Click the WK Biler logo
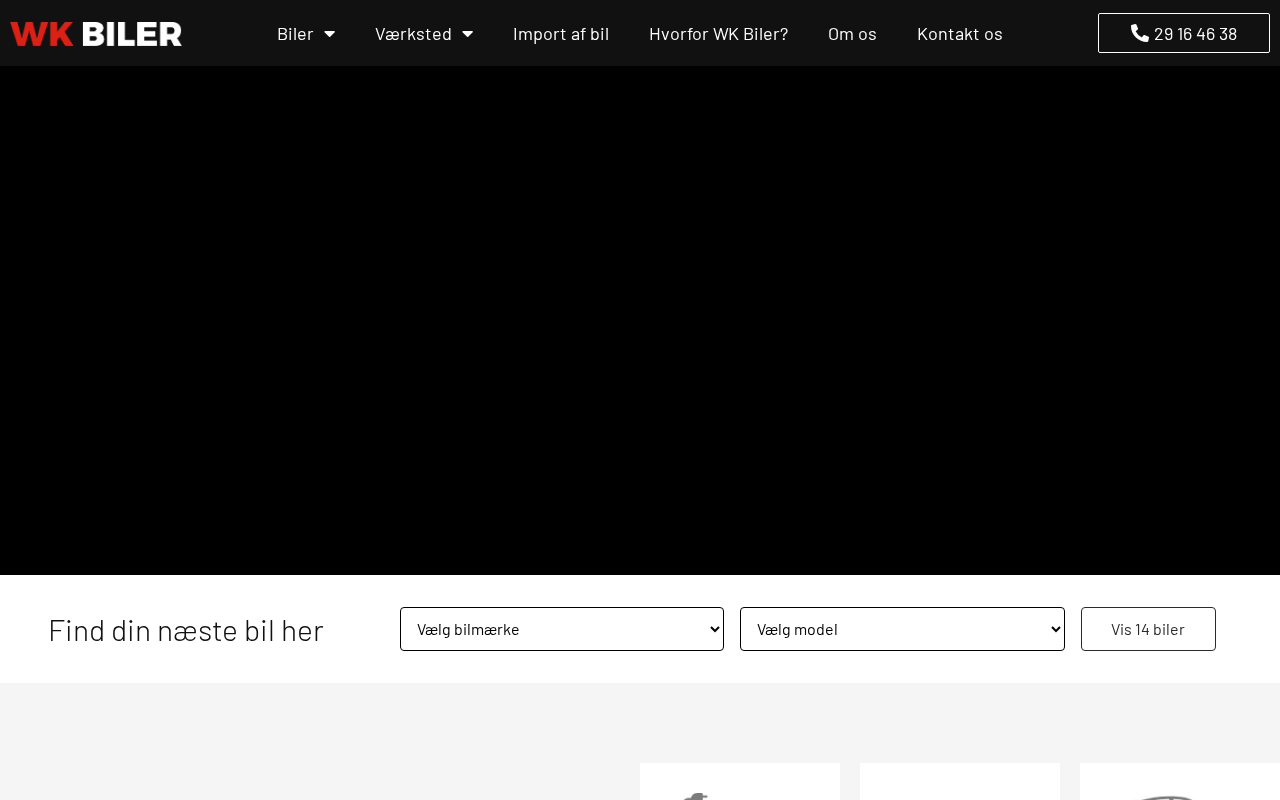1280x800 pixels. click(96, 34)
